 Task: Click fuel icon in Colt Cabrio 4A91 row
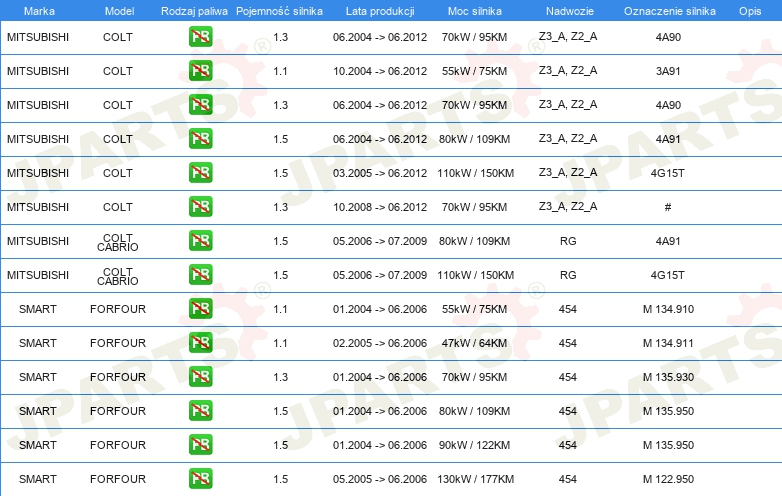[200, 240]
